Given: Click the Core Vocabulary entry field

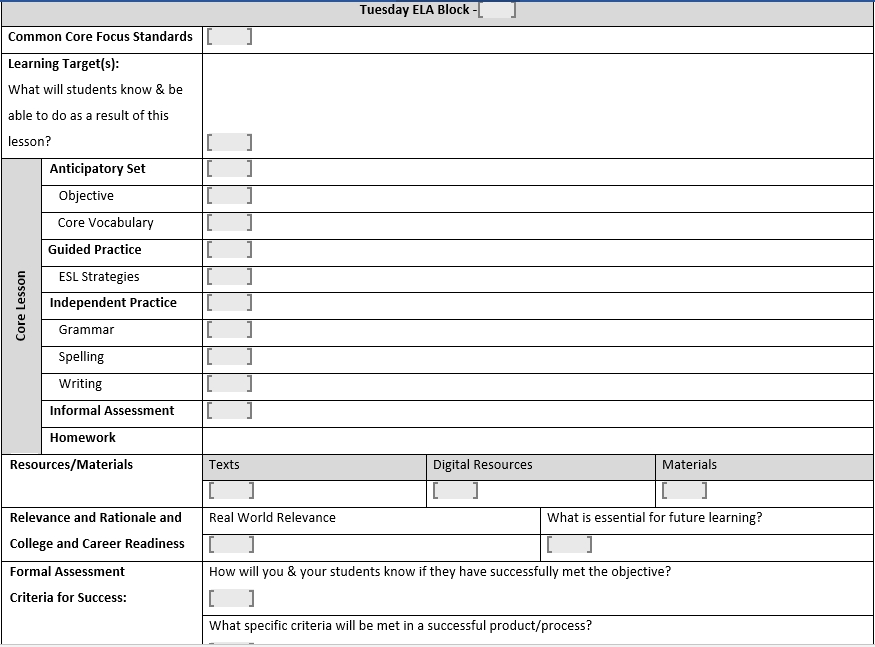Looking at the screenshot, I should (229, 223).
